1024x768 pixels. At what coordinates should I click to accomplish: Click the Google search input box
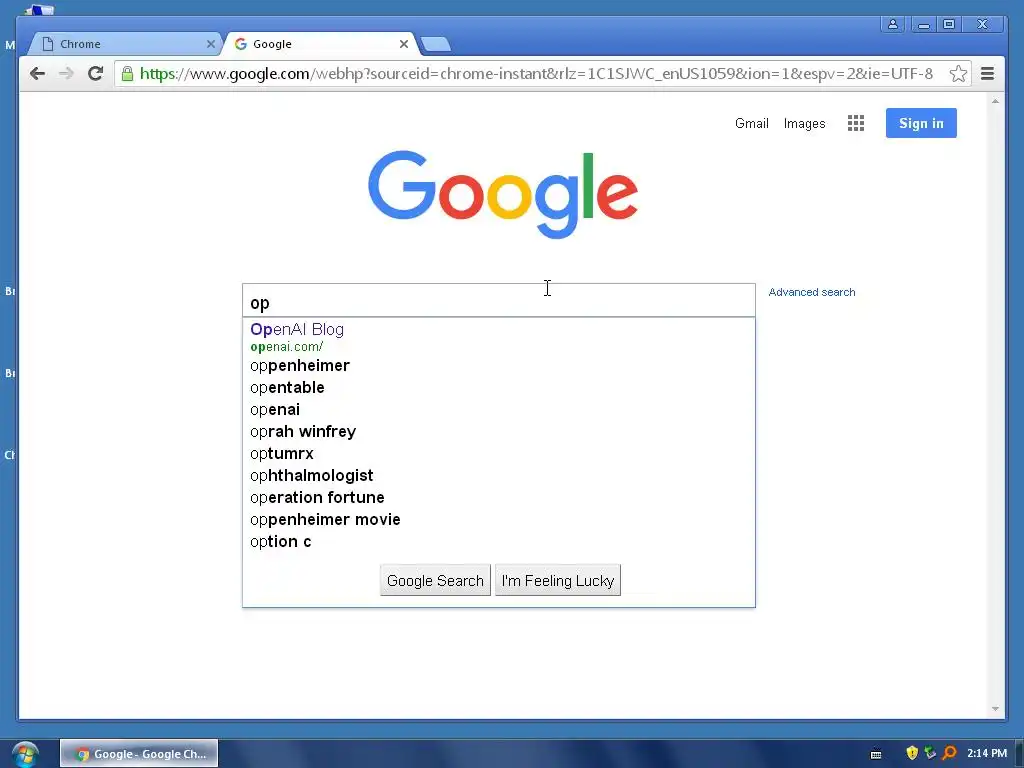click(499, 300)
